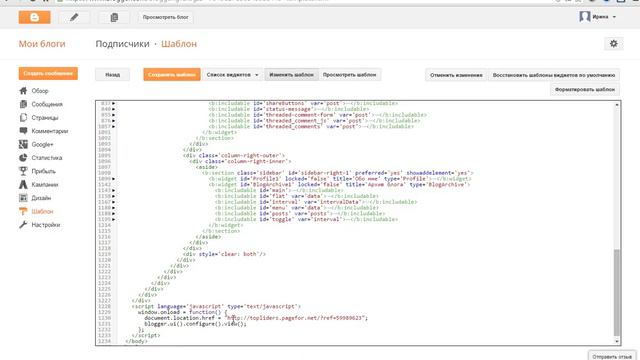The image size is (640, 360).
Task: Click the Создать сообщение button
Action: point(48,73)
